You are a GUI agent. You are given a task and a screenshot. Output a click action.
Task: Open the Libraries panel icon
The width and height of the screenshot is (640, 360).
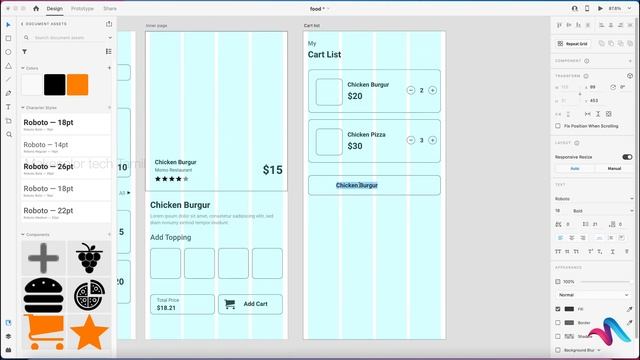8,322
